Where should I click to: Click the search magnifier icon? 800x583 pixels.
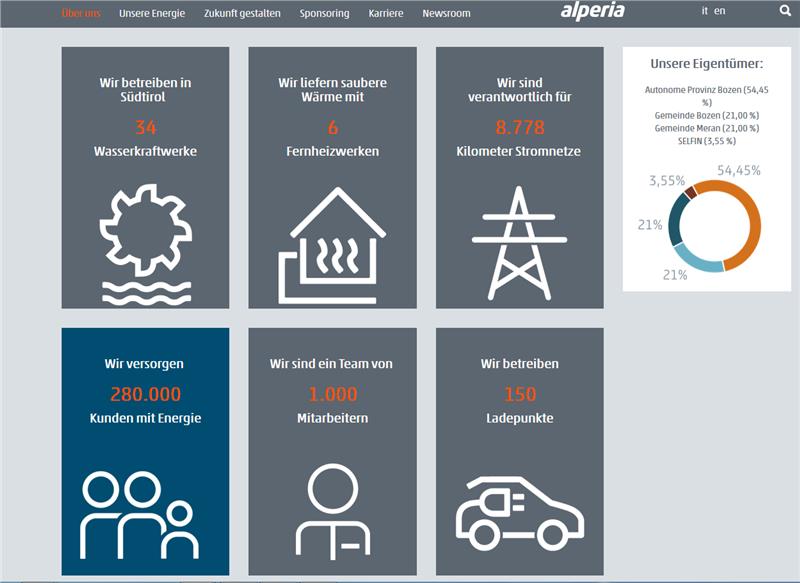click(785, 12)
